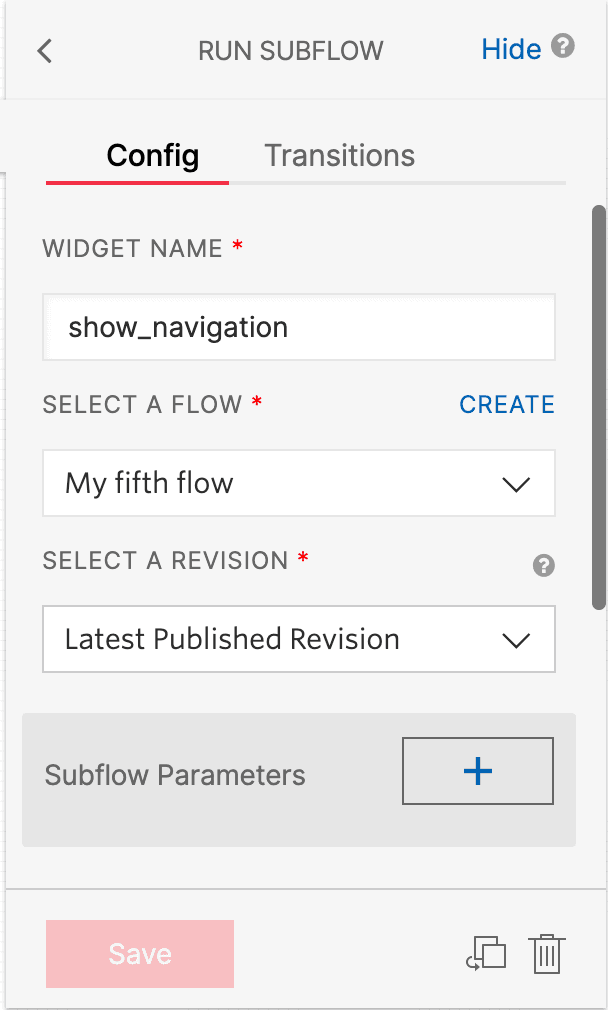The width and height of the screenshot is (608, 1010).
Task: Expand the flow selector chevron
Action: (516, 483)
